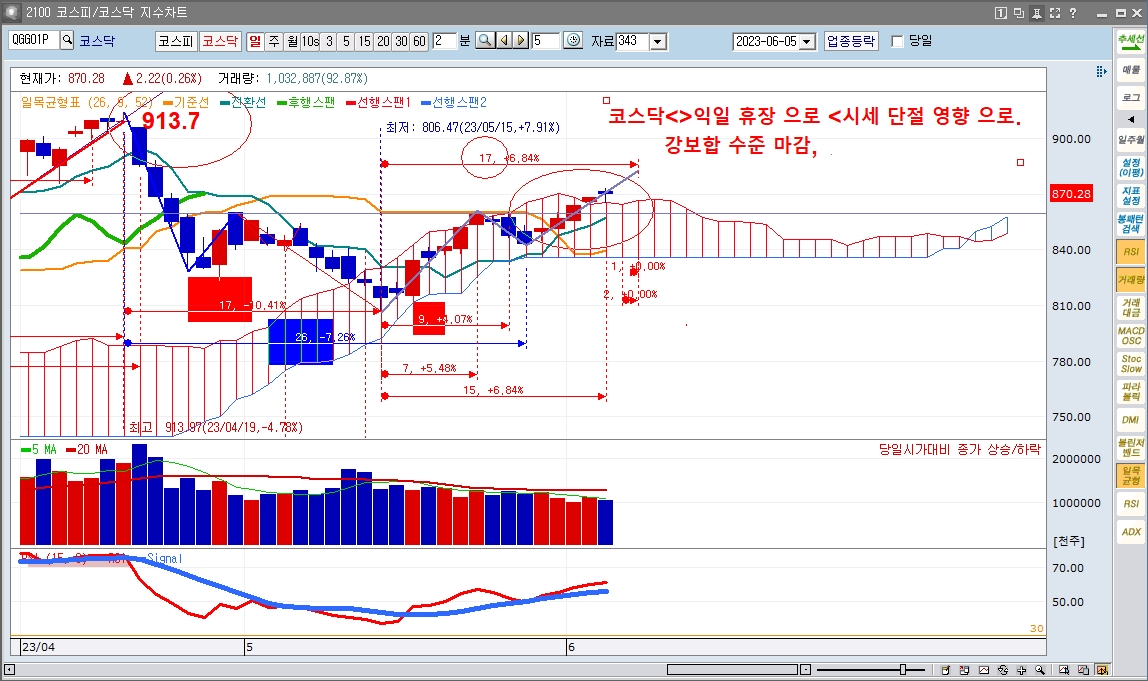The height and width of the screenshot is (681, 1148).
Task: Click the 추세선 trendline tool icon
Action: coord(1131,41)
